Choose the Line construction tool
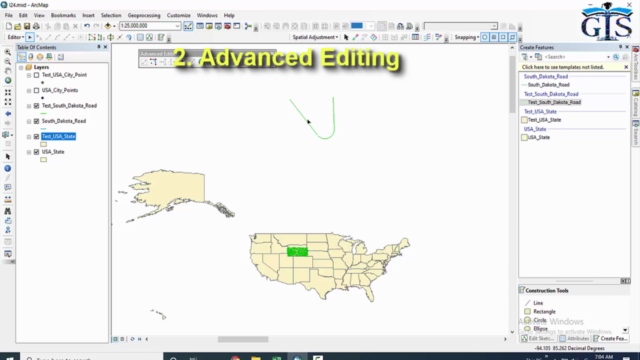This screenshot has width=640, height=360. 538,303
